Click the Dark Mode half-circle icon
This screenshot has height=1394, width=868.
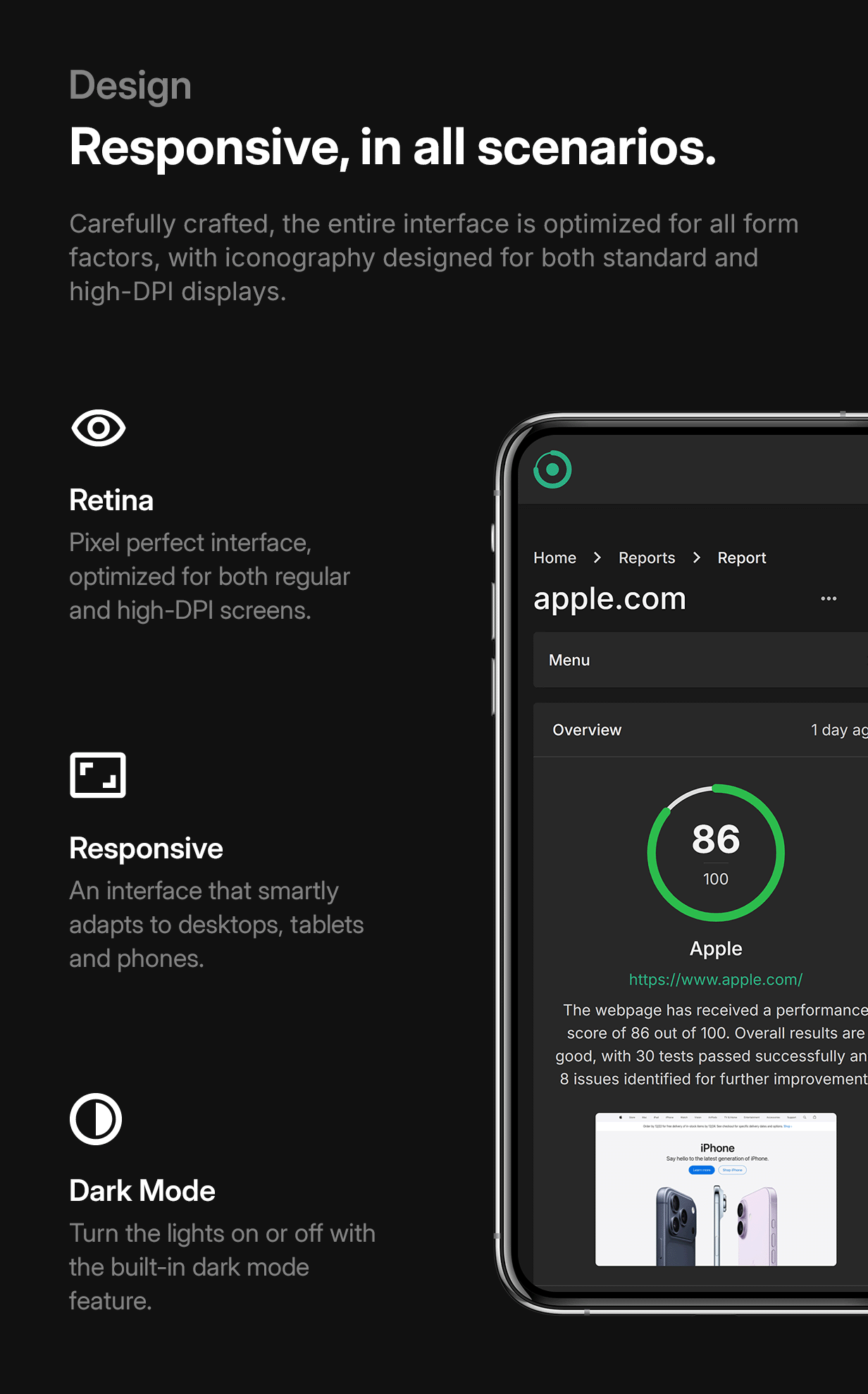tap(96, 1119)
